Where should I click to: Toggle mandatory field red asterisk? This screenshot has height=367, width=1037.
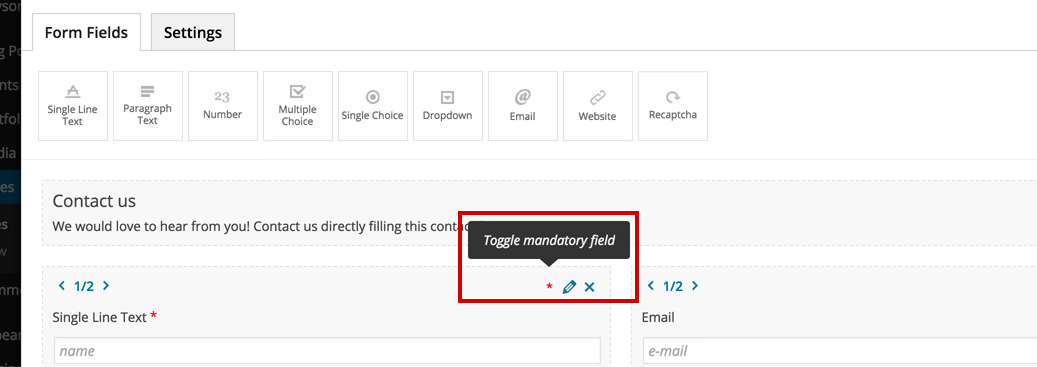pos(550,287)
